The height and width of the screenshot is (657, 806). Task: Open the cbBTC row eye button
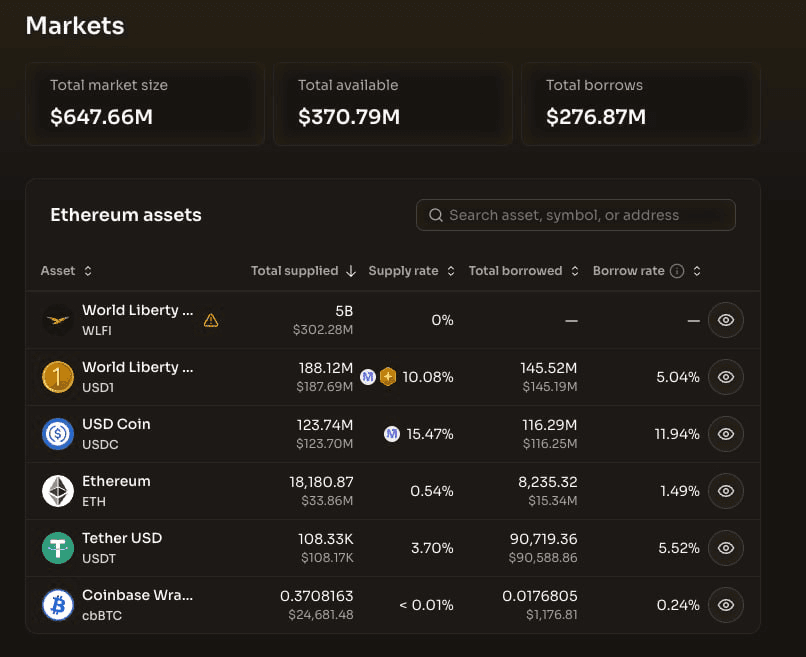coord(725,605)
